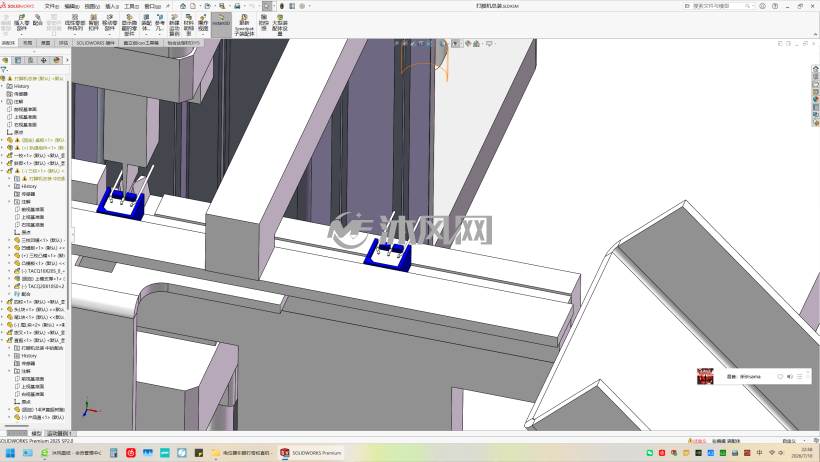820x462 pixels.
Task: Toggle volume speaker in the music widget
Action: 790,377
